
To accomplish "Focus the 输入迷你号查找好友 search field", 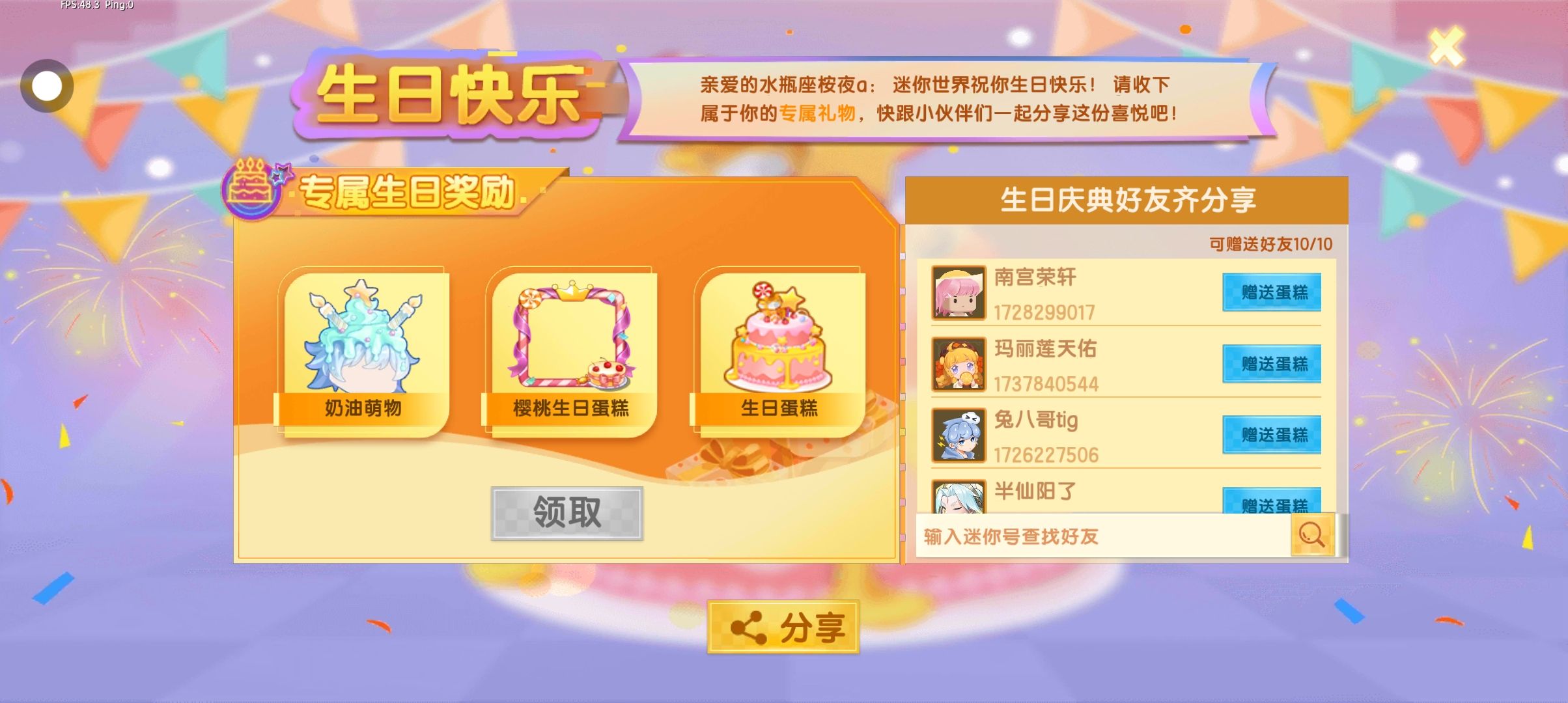I will coord(1103,536).
